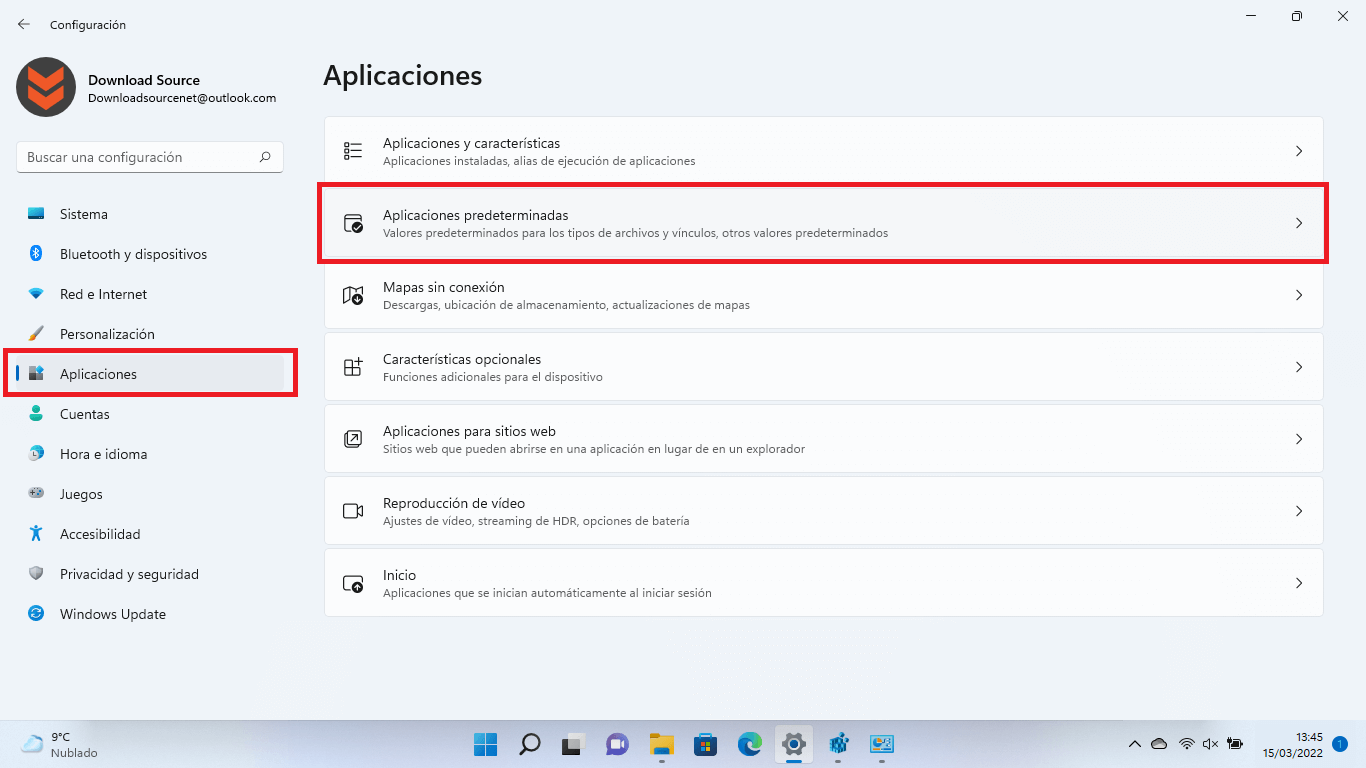
Task: Select Red e Internet in sidebar
Action: (150, 294)
